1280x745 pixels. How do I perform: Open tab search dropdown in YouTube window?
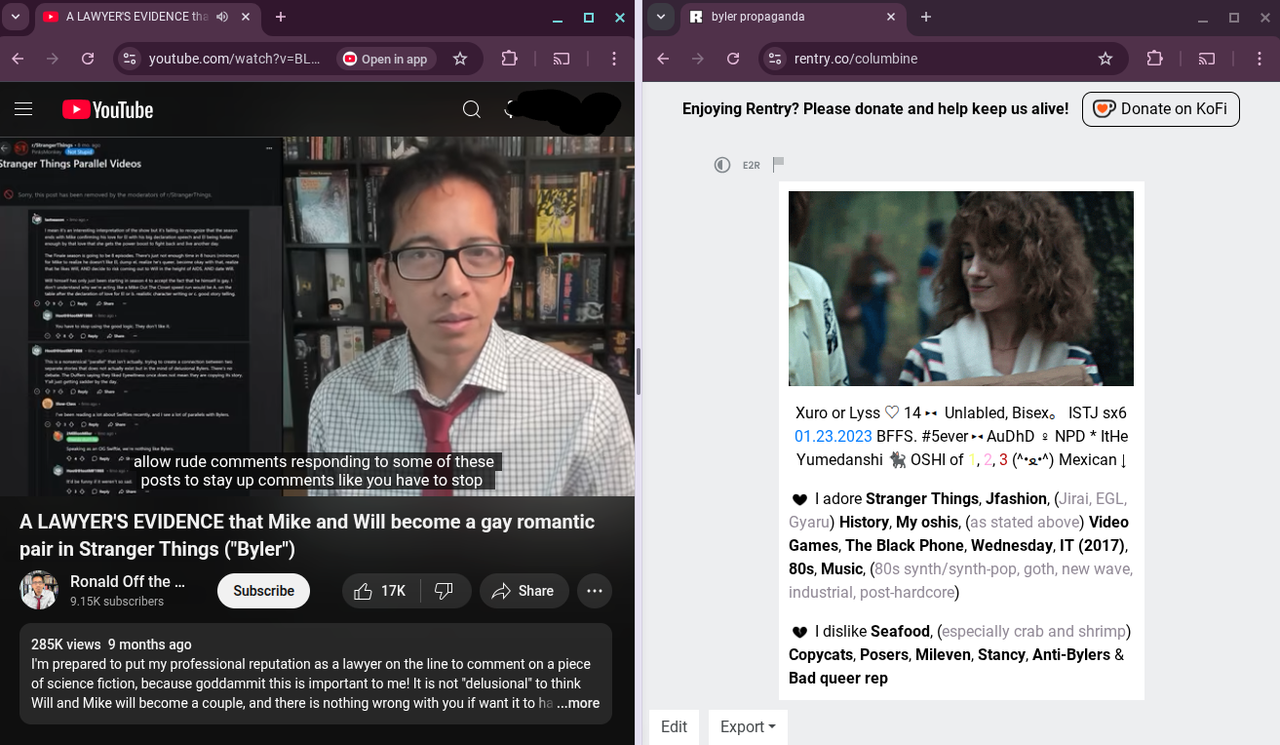pyautogui.click(x=15, y=17)
